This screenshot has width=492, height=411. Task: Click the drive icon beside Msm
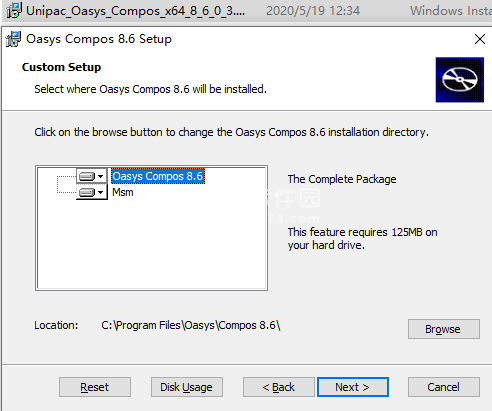coord(87,192)
